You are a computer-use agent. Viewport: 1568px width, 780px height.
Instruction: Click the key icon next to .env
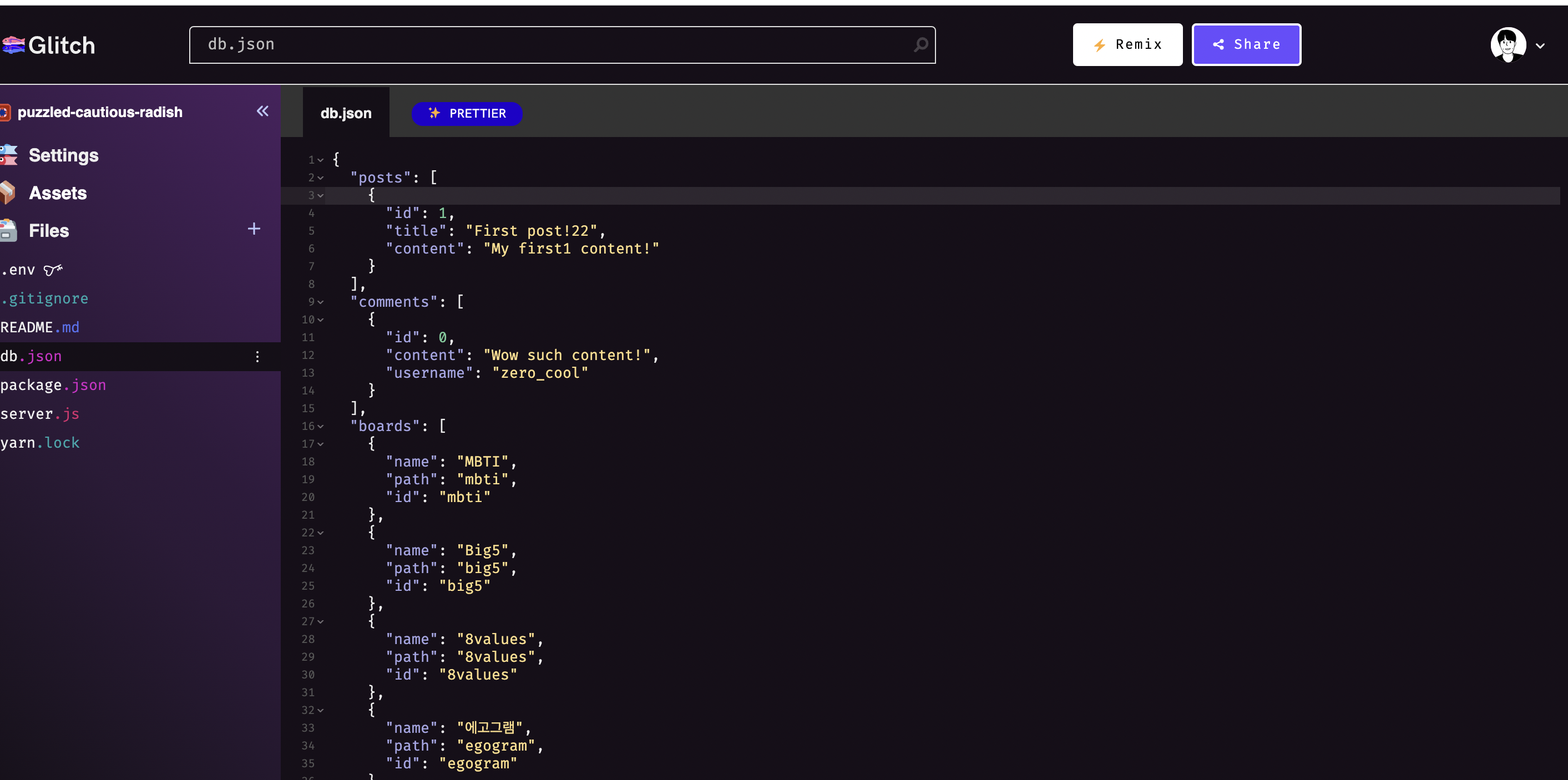(53, 270)
